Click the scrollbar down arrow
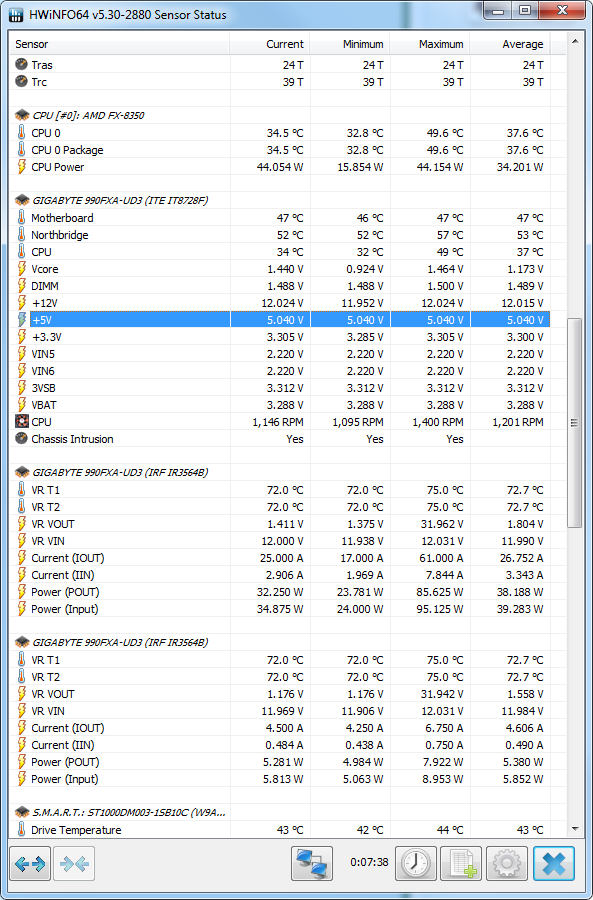Viewport: 593px width, 900px height. 575,829
